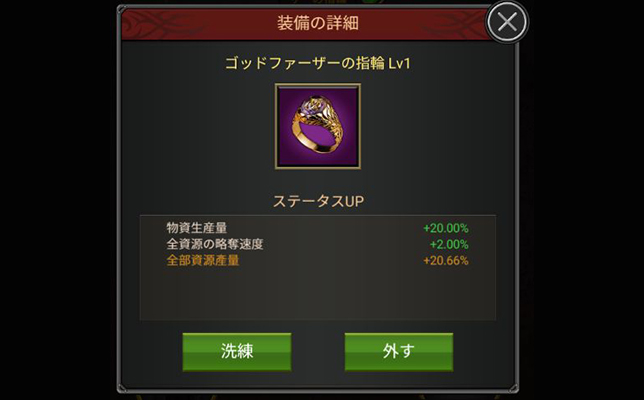Click the orange +20.66% bonus value
This screenshot has height=400, width=644.
(x=446, y=260)
